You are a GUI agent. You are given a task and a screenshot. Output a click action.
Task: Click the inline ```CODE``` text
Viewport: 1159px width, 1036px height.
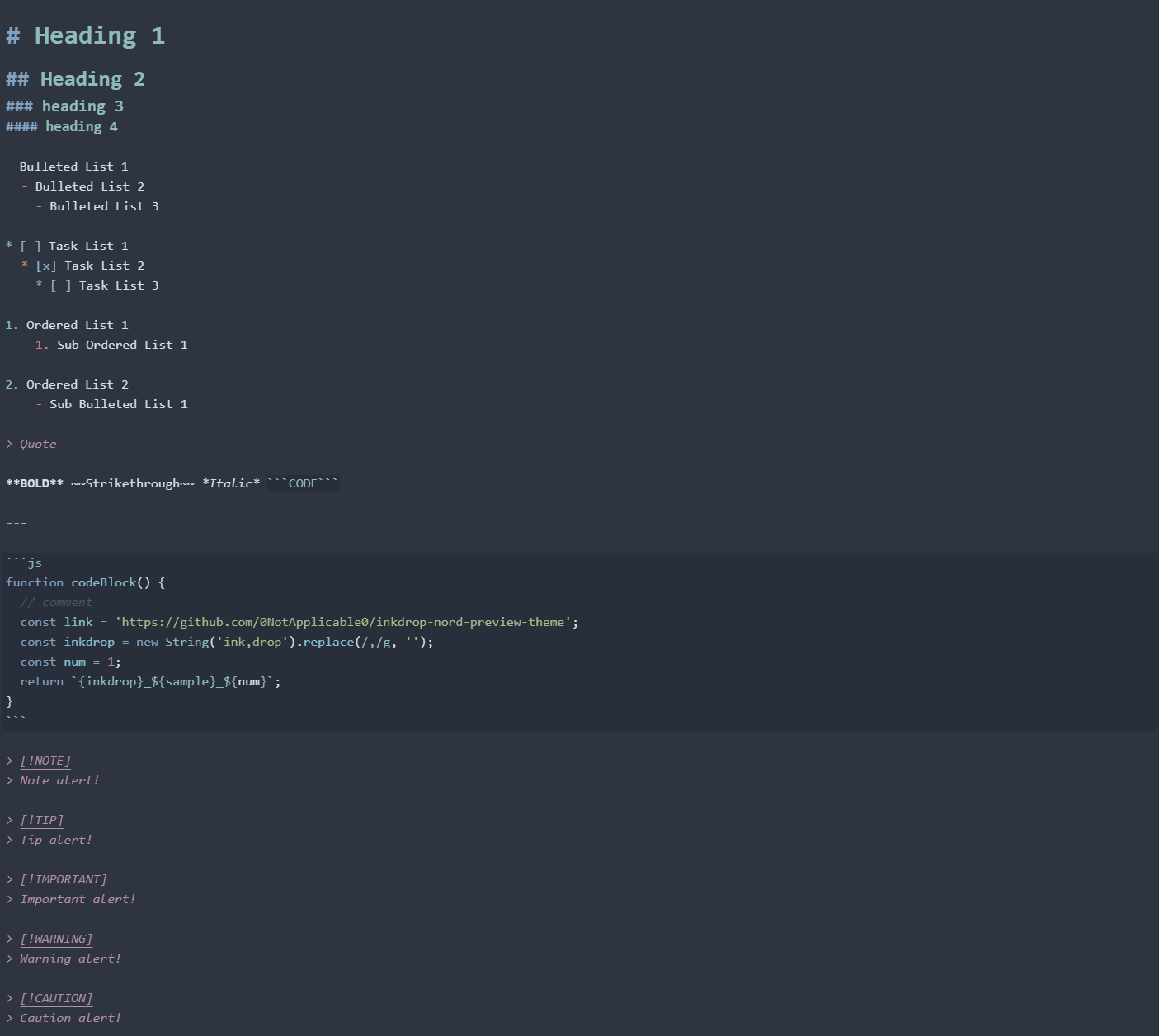click(x=303, y=483)
